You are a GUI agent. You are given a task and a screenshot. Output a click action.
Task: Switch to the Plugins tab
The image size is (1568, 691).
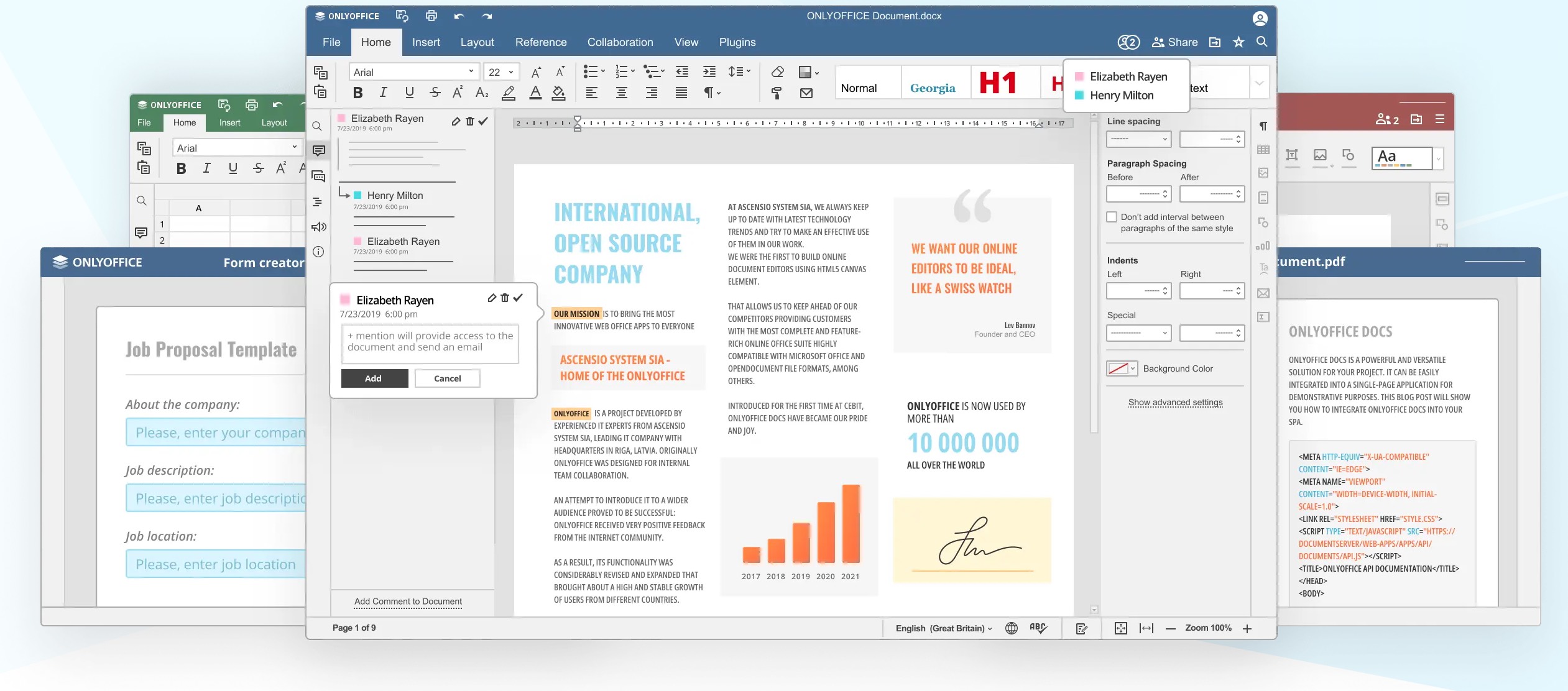(737, 42)
